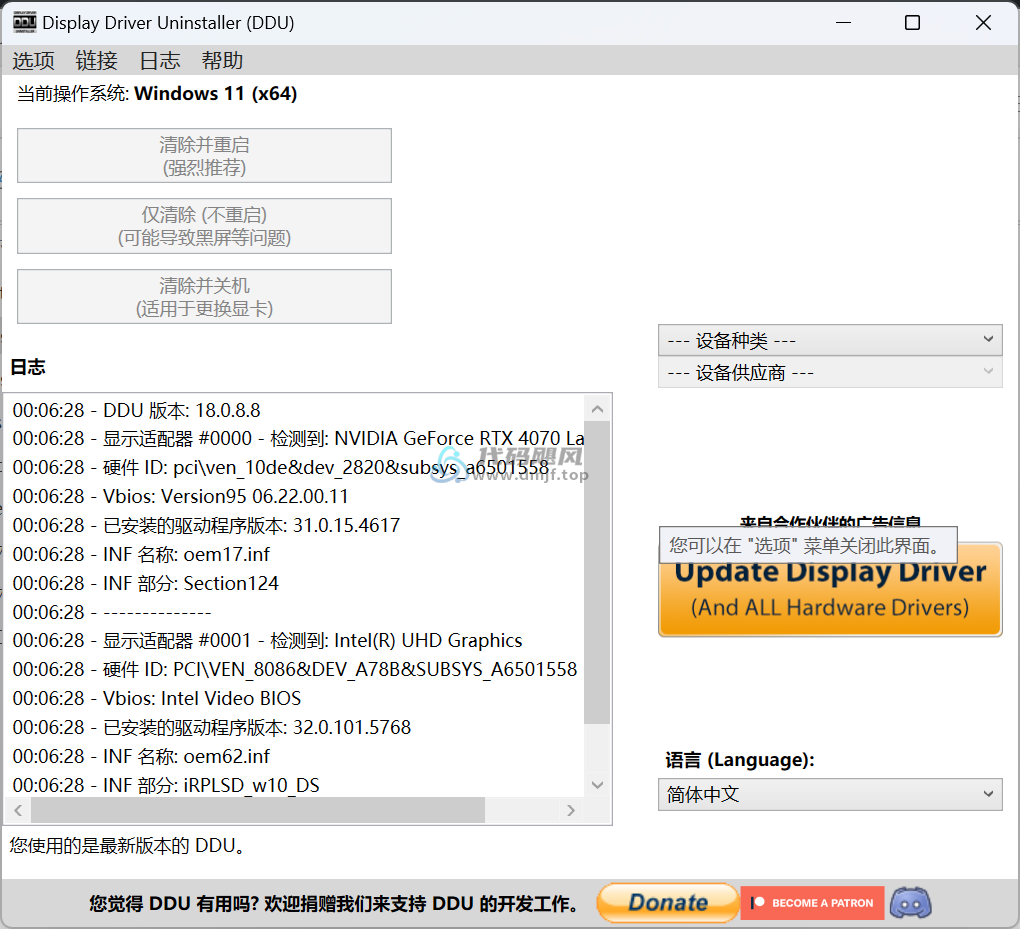This screenshot has height=929, width=1020.
Task: Select log line INF 部分: Section124
Action: click(146, 584)
